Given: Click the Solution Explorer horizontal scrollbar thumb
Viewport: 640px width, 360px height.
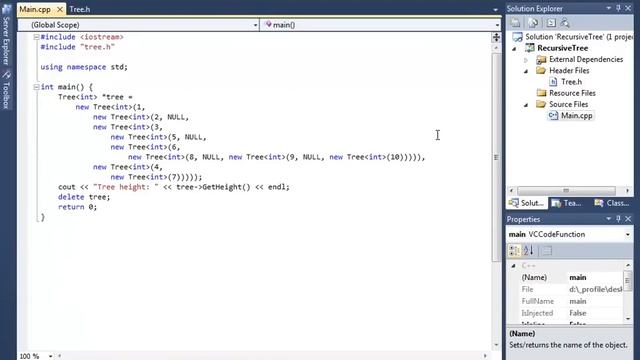Looking at the screenshot, I should [x=566, y=191].
